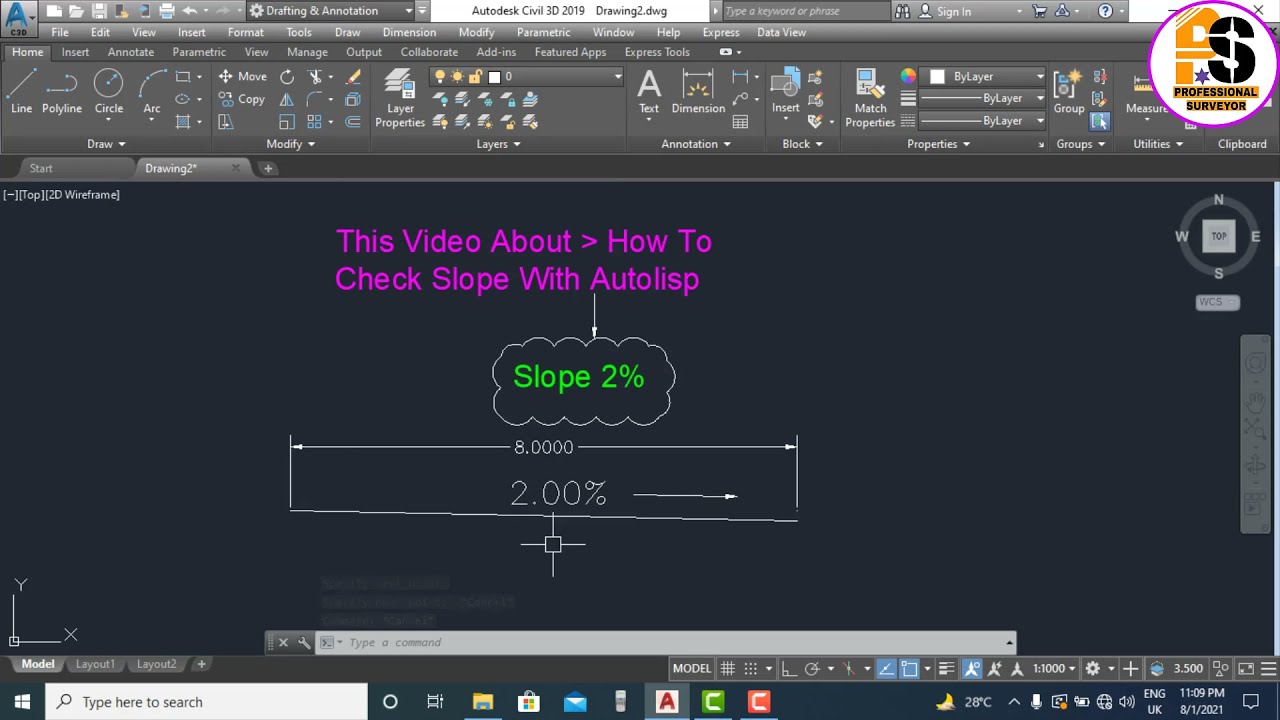This screenshot has height=720, width=1280.
Task: Toggle snap mode in status bar
Action: [x=751, y=668]
